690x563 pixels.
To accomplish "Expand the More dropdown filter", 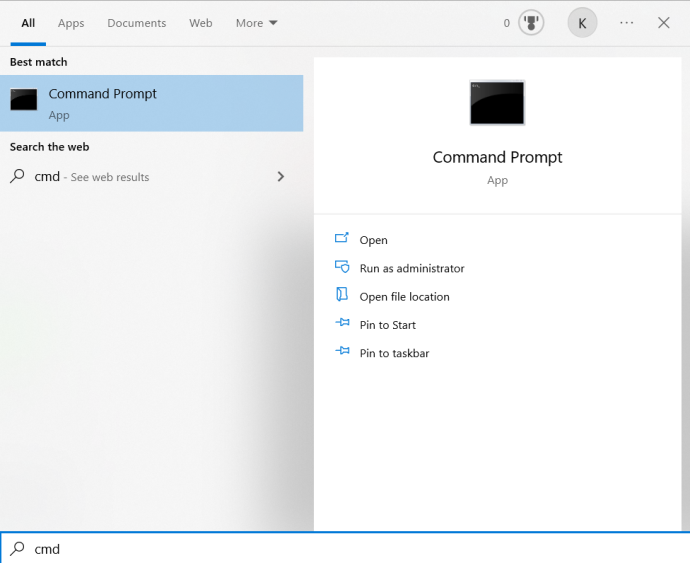I will [257, 23].
